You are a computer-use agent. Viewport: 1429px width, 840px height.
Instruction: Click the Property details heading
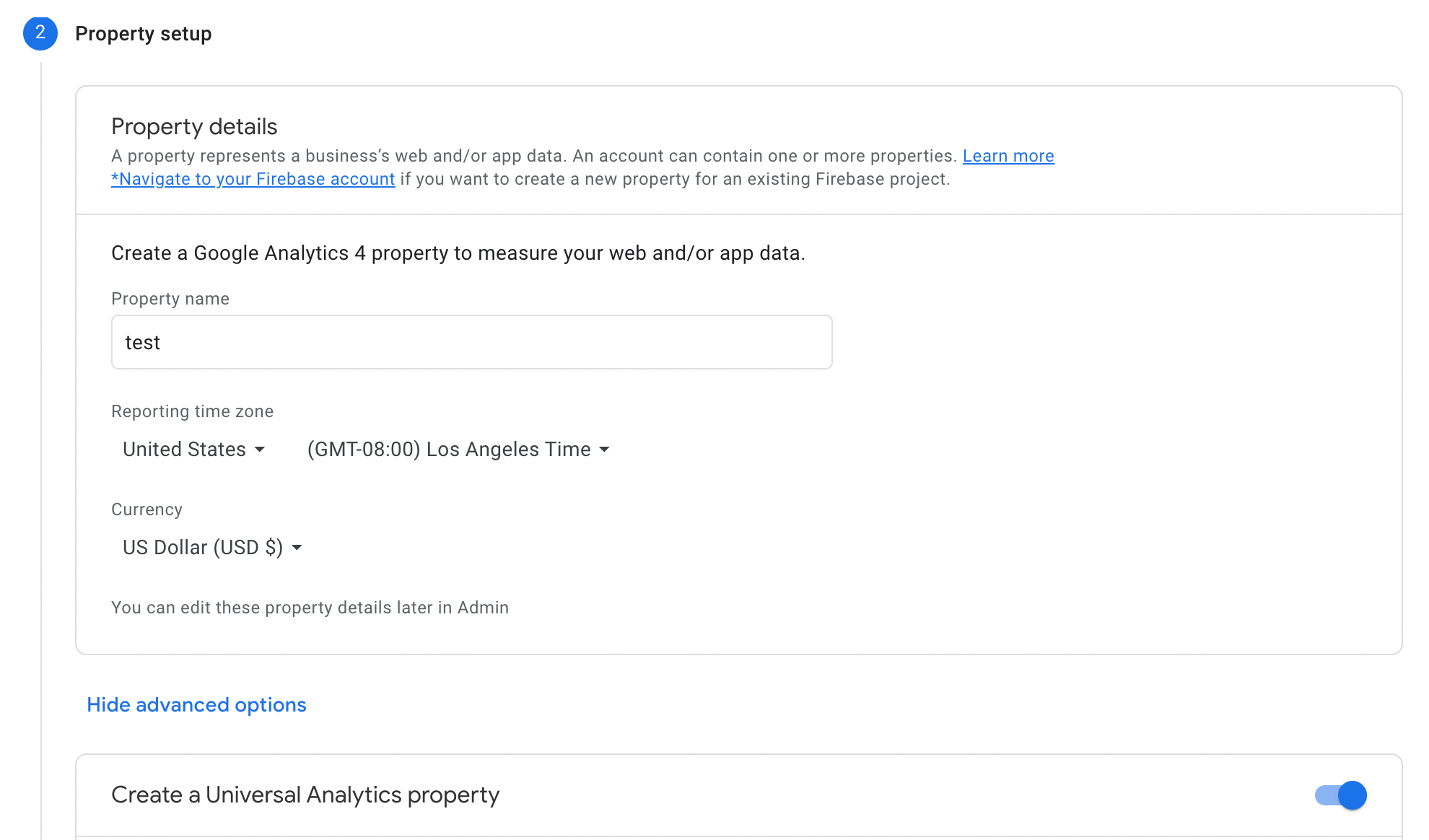pos(194,126)
